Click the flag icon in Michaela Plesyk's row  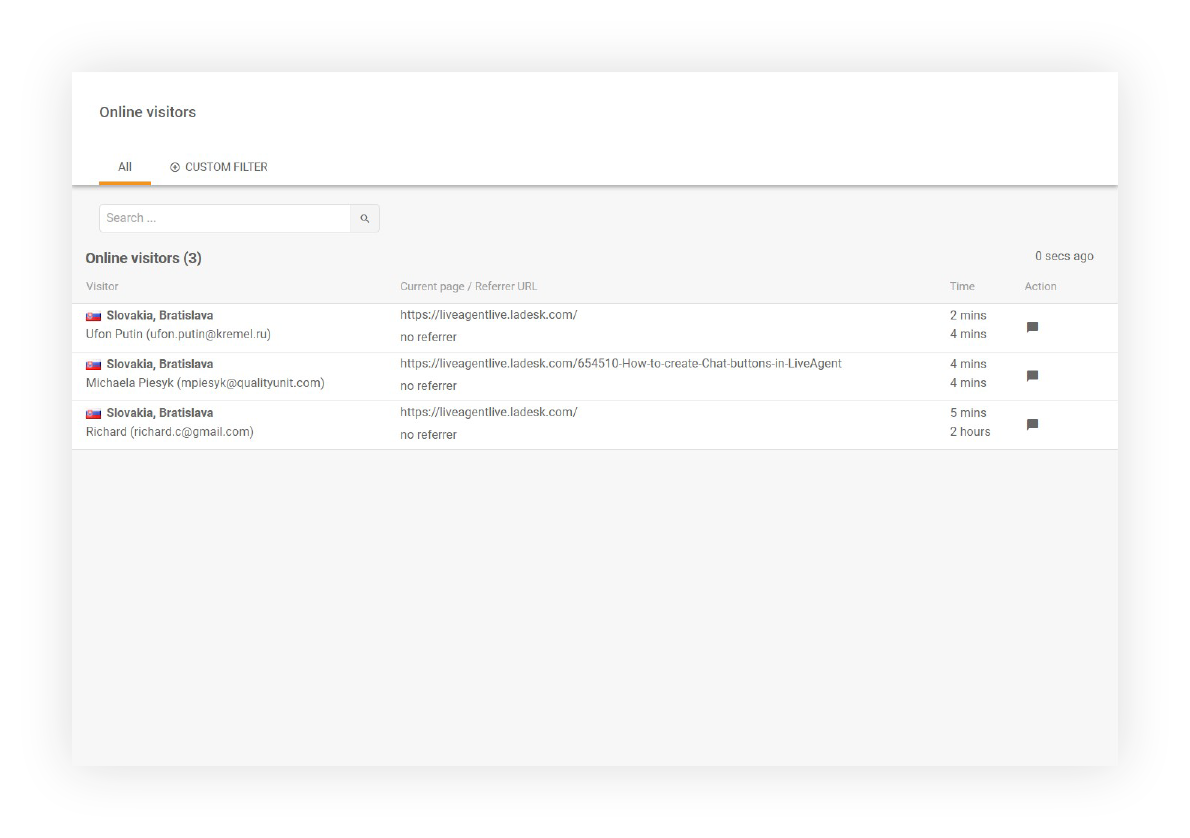pos(93,365)
